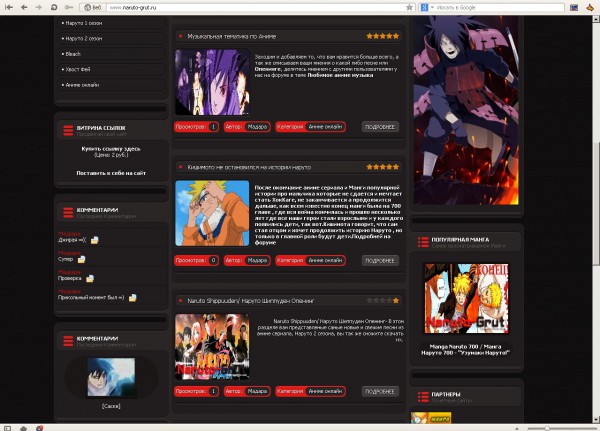Open 'Manga Naruto 700' manga link
The width and height of the screenshot is (600, 431).
pos(465,349)
